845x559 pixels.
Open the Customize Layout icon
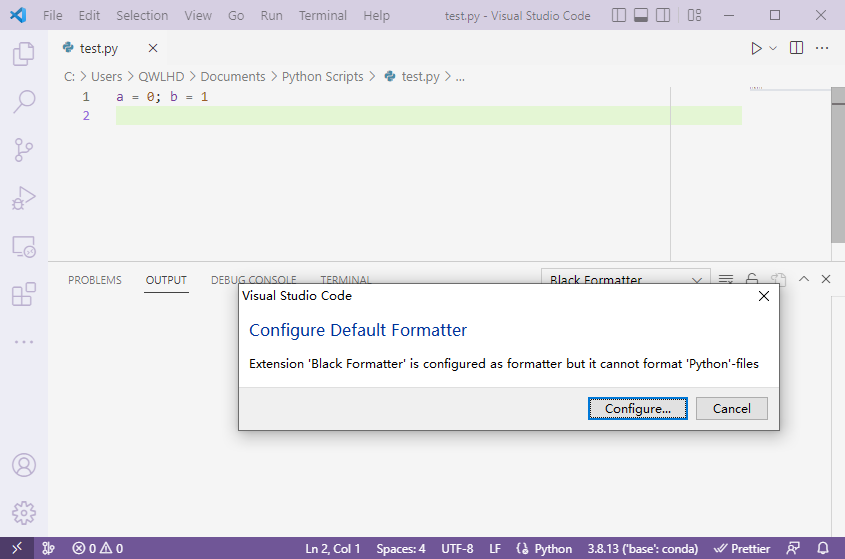point(694,15)
